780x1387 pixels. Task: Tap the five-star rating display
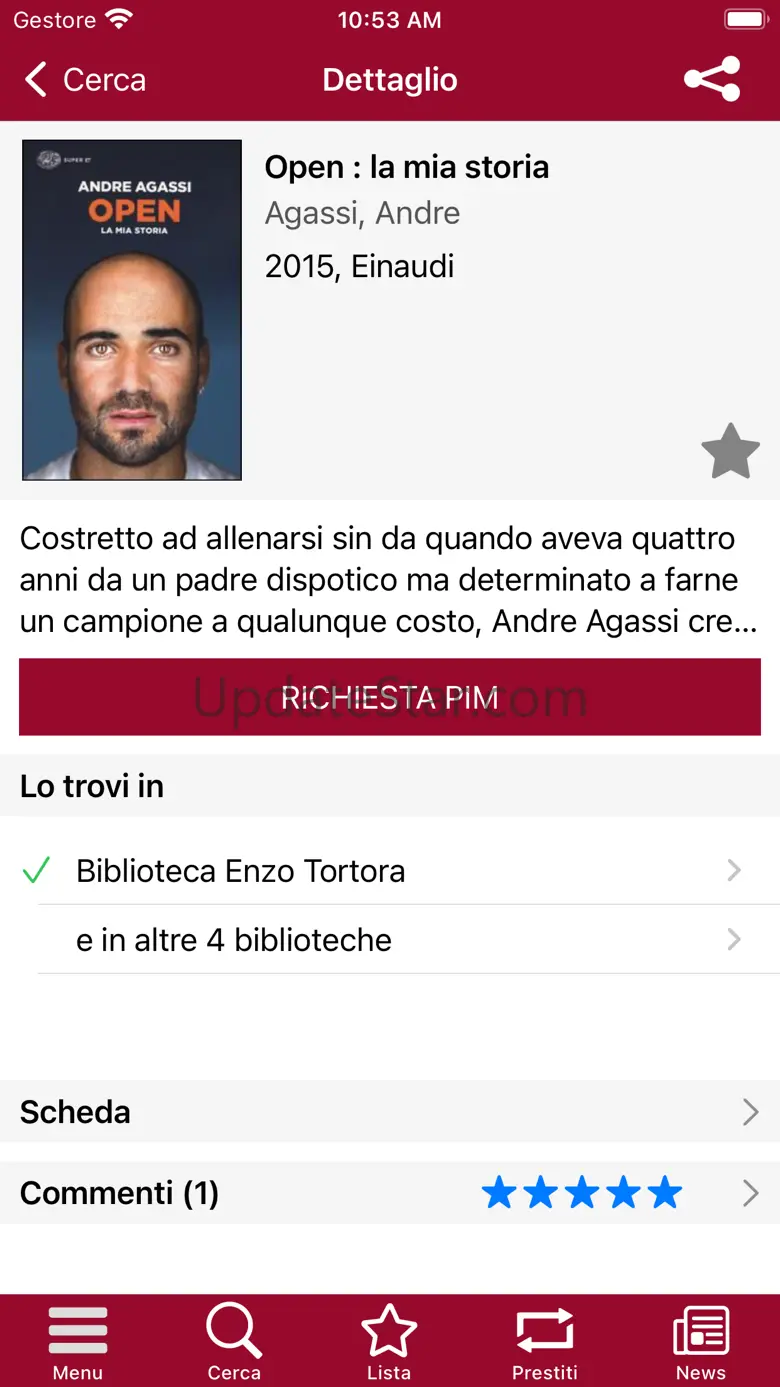[x=581, y=1193]
